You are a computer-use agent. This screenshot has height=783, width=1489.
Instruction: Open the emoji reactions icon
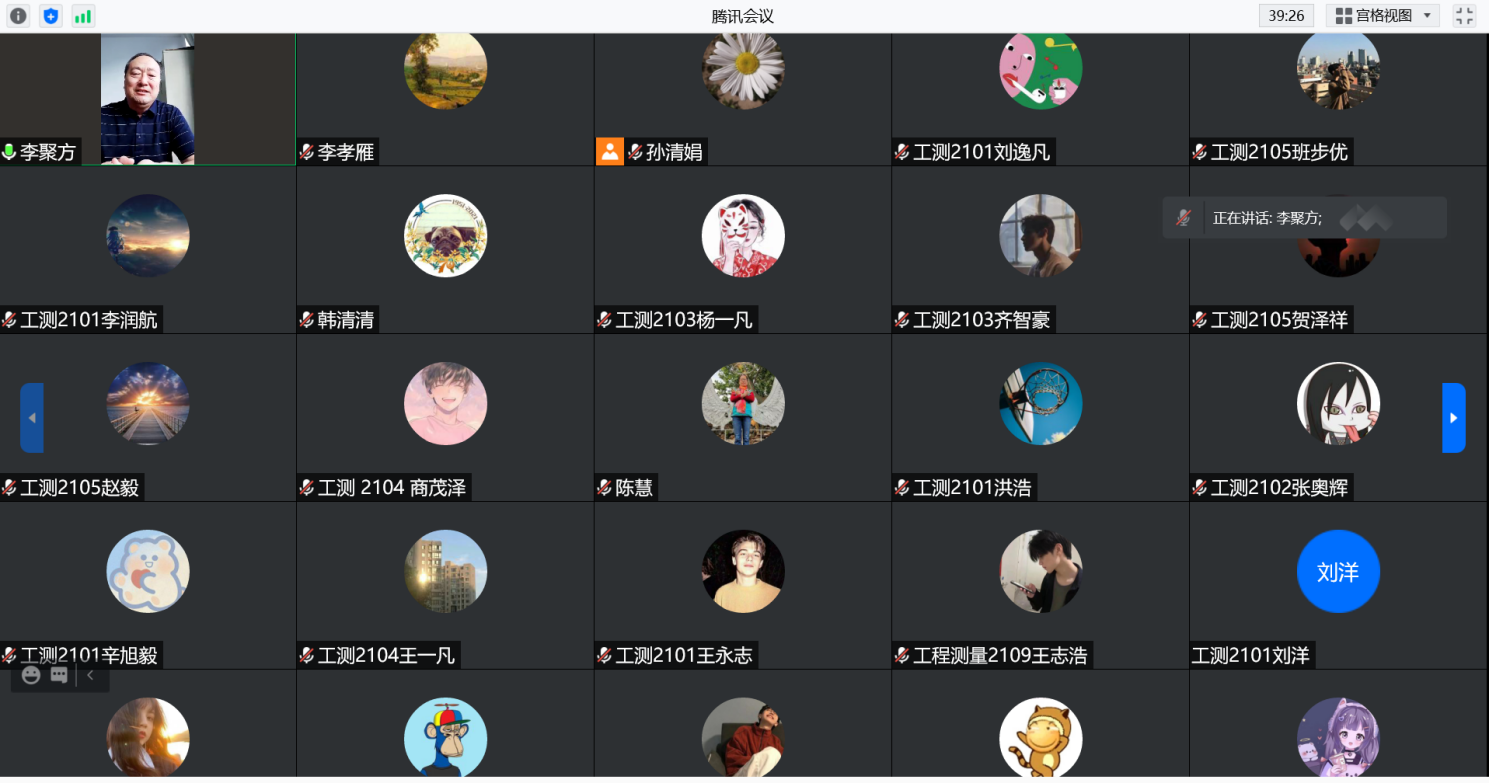(x=31, y=675)
